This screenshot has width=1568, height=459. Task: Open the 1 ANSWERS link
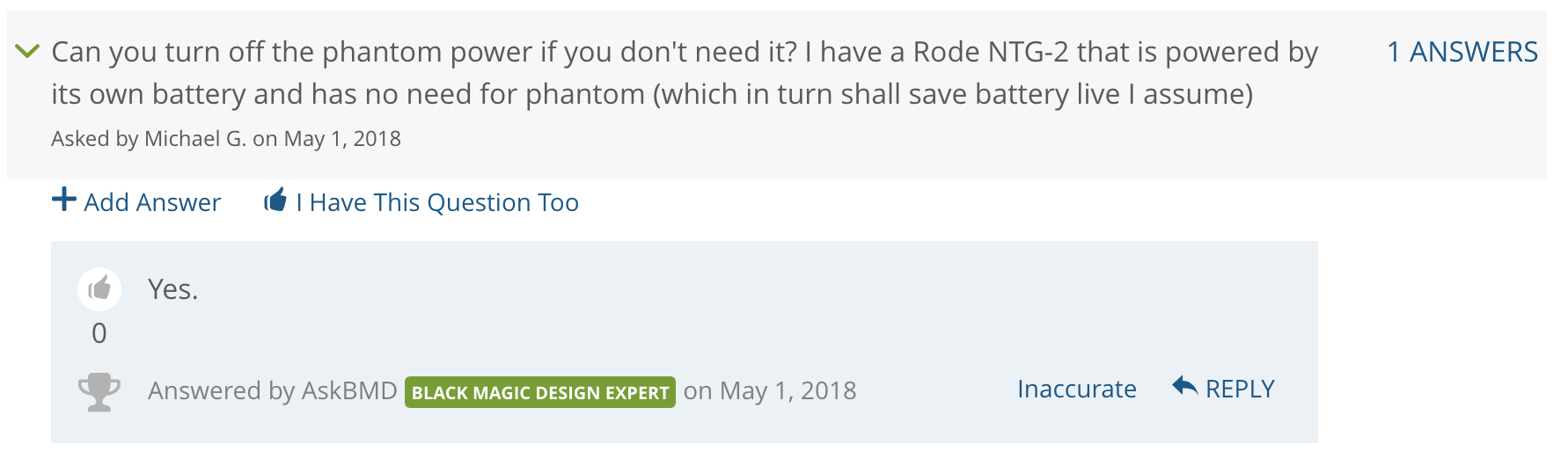click(x=1462, y=52)
